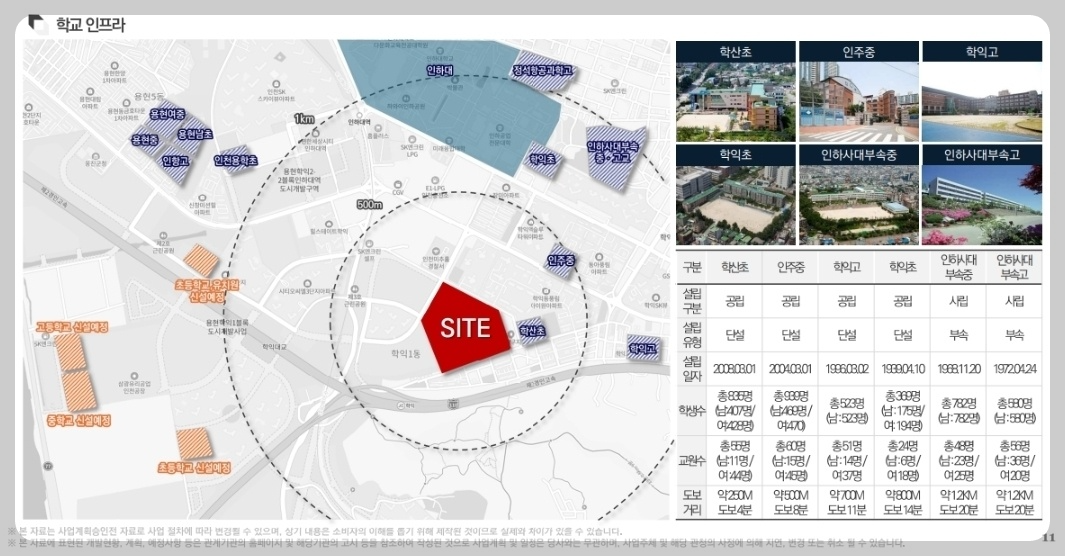
Task: Click the 1972.04.24 date cell
Action: [x=1014, y=369]
